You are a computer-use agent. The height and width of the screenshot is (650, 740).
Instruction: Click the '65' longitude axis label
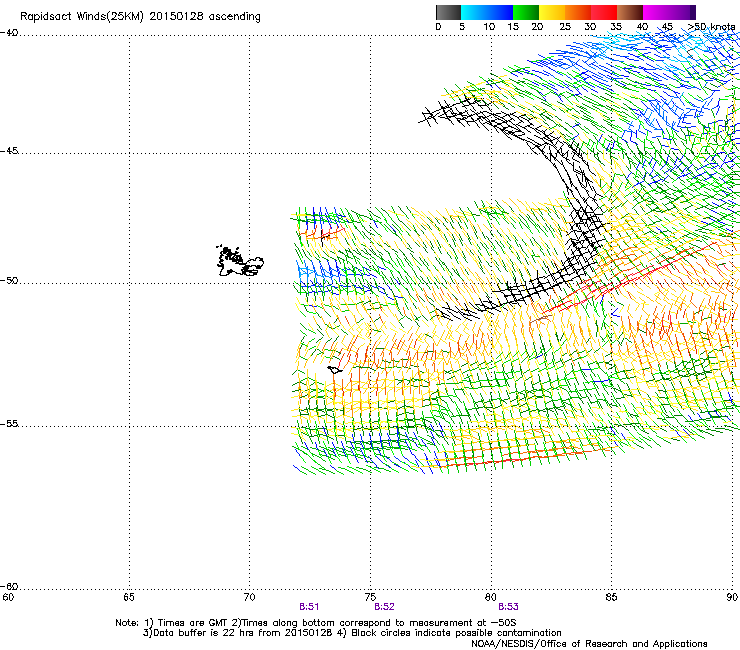coord(128,597)
